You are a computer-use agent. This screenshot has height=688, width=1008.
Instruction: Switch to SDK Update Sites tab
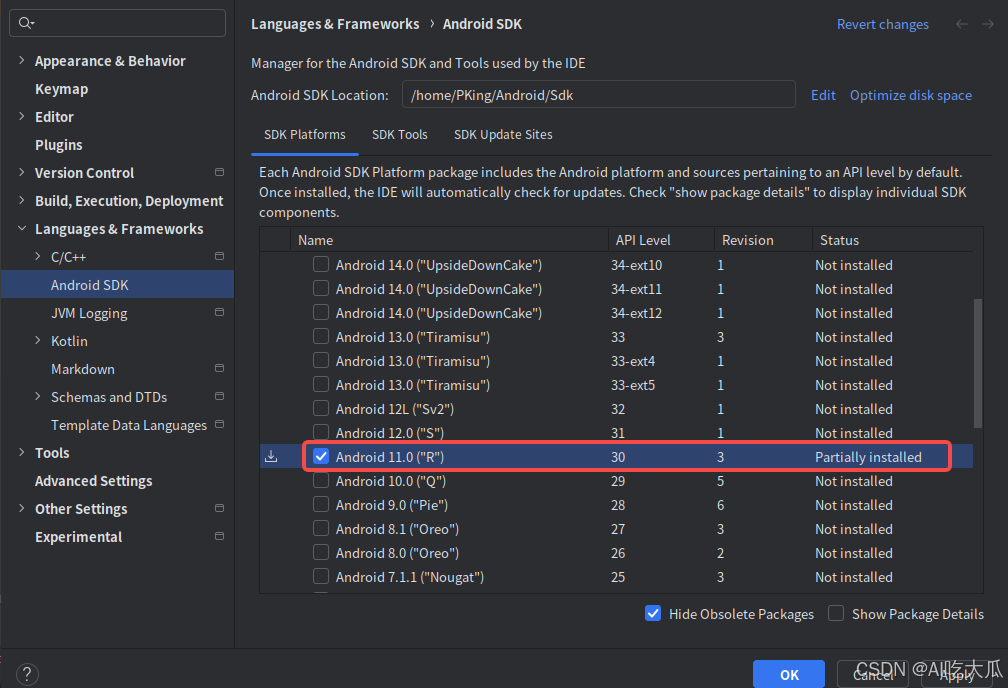click(x=503, y=134)
